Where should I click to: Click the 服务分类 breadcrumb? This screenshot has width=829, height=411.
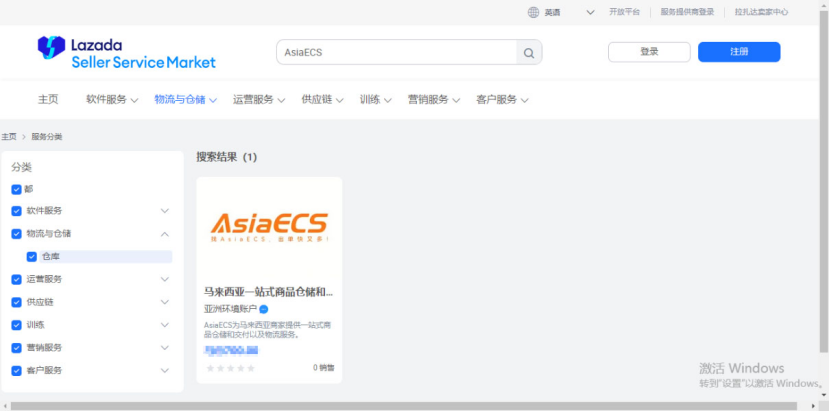pyautogui.click(x=47, y=137)
